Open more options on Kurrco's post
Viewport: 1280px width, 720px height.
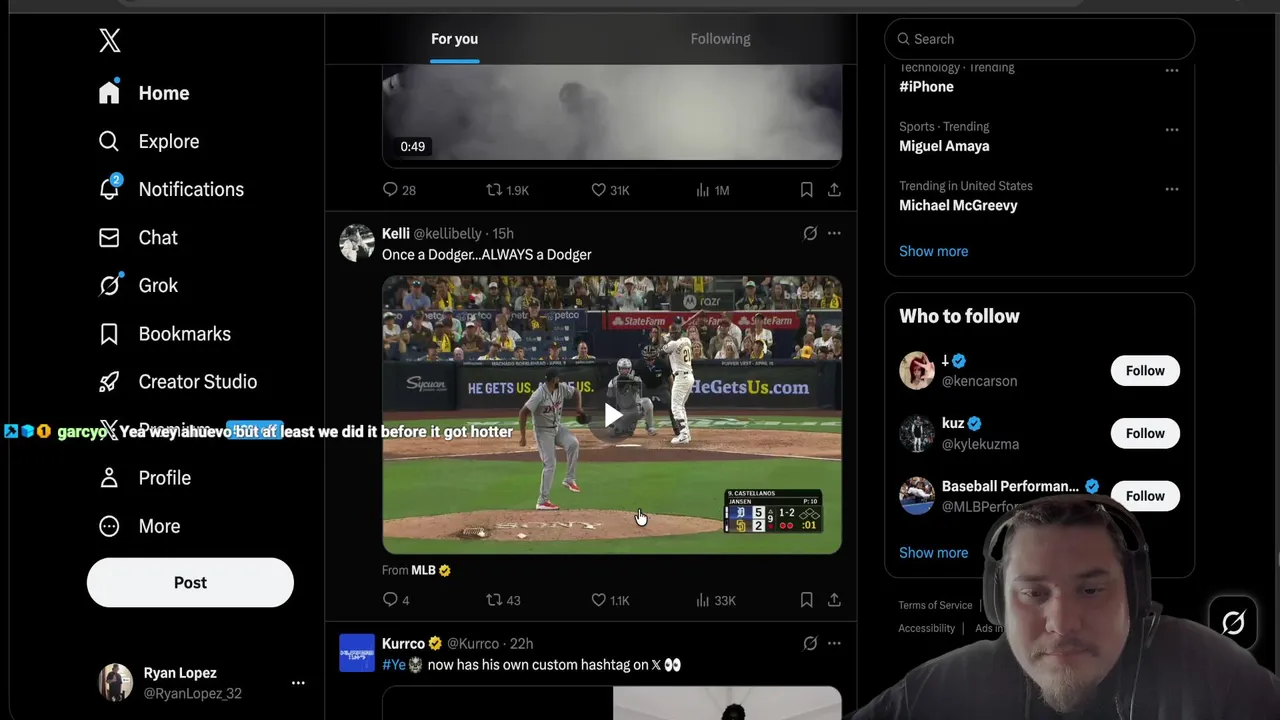click(834, 643)
